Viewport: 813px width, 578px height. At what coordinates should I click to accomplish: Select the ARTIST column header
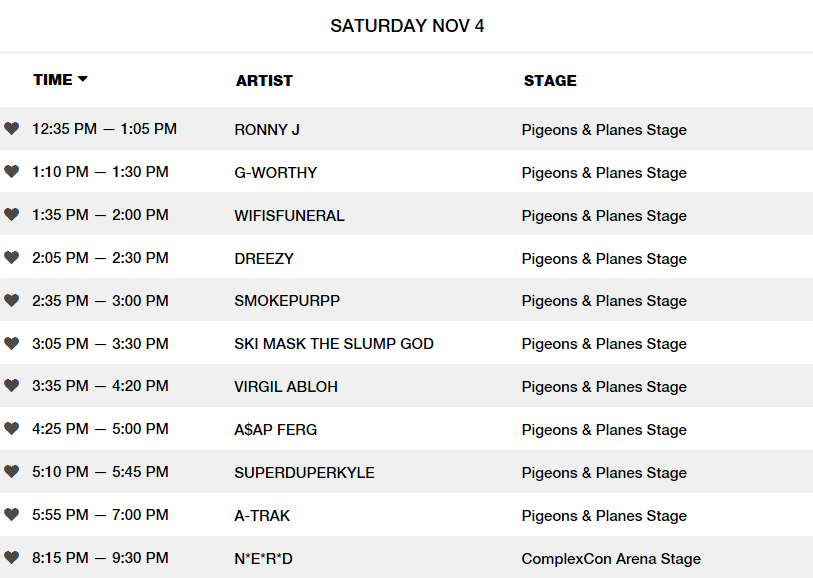tap(264, 81)
